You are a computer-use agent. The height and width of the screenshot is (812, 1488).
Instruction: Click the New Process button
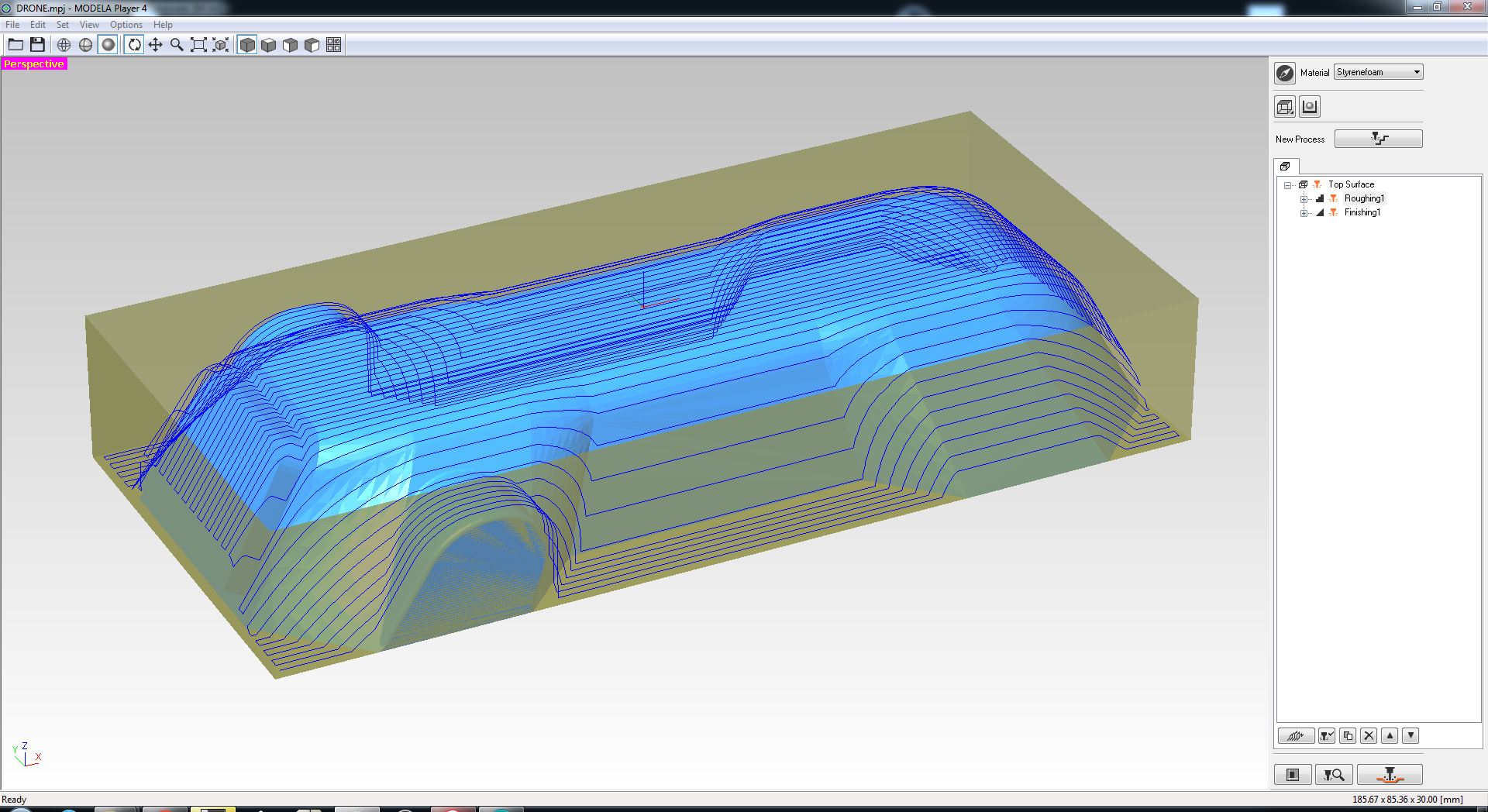1378,139
